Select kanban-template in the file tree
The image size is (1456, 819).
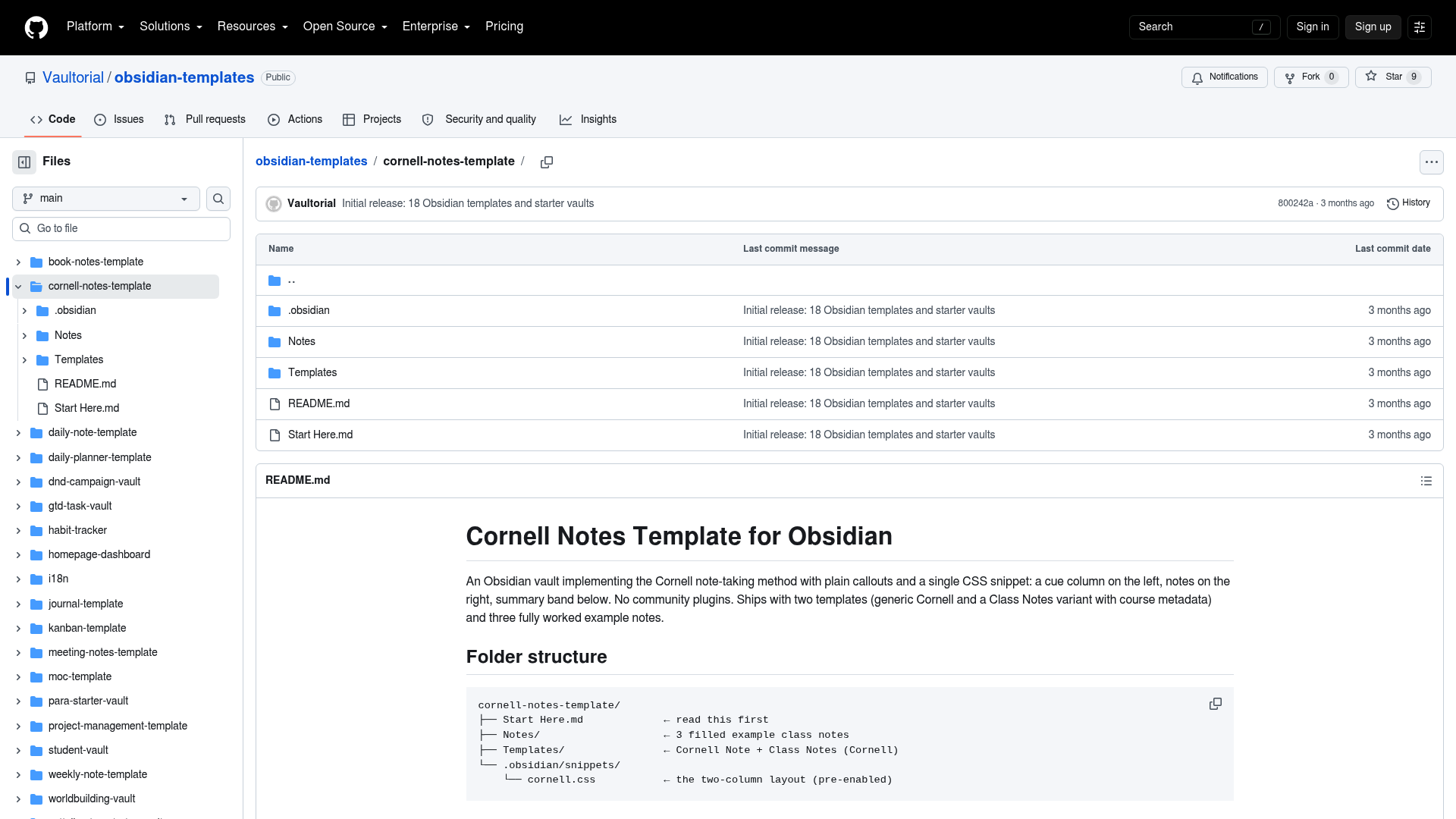pos(87,629)
